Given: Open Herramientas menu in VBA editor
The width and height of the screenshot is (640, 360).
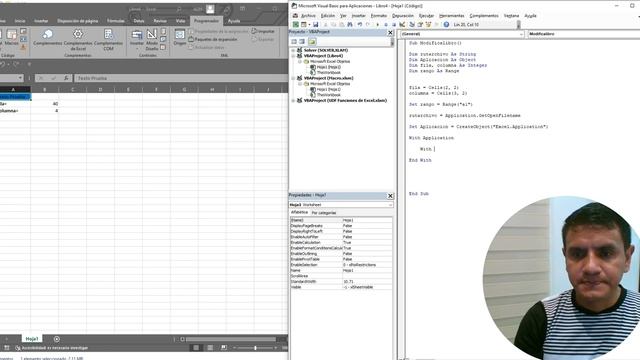Looking at the screenshot, I should coord(451,16).
